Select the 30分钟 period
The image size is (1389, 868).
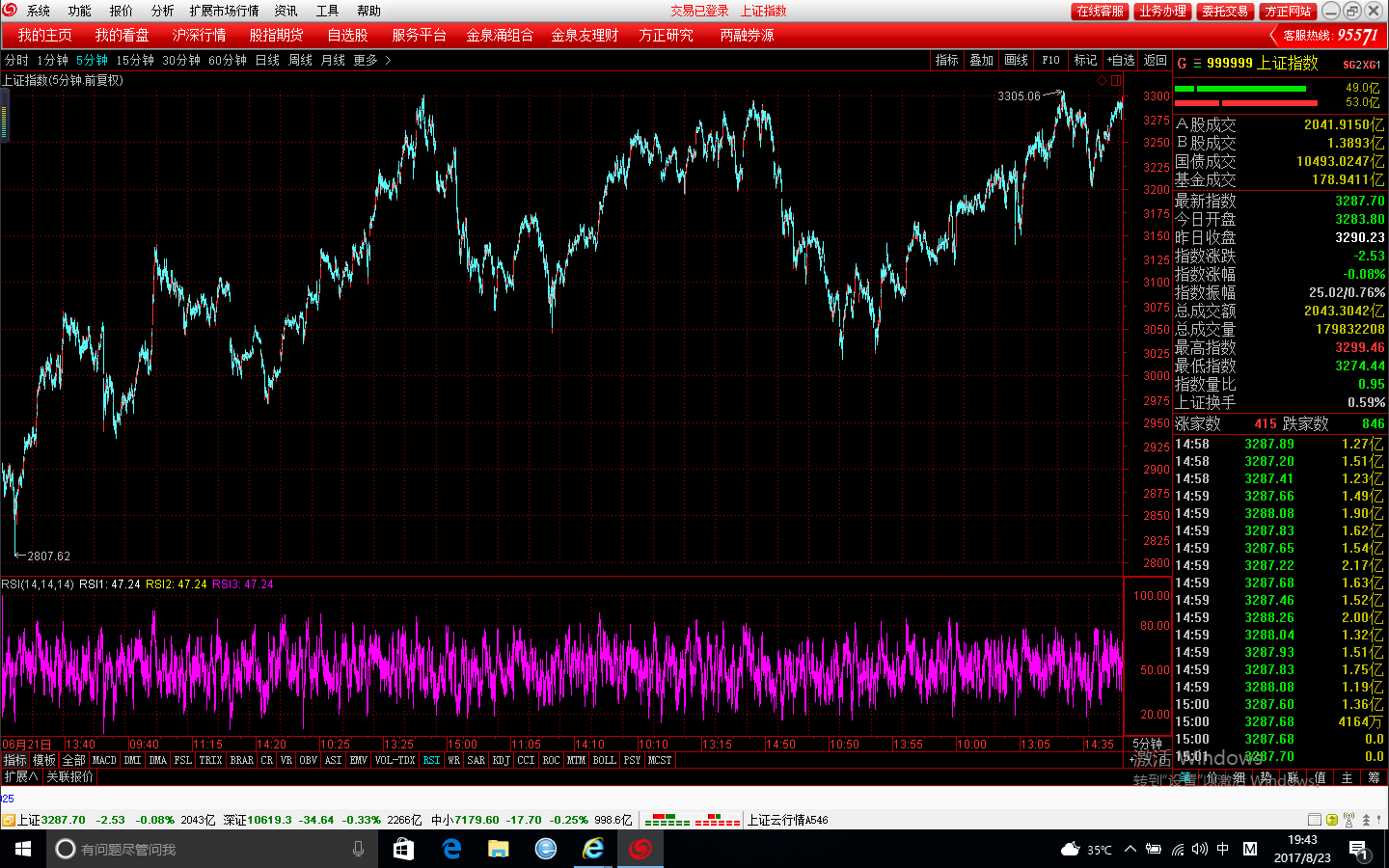click(x=181, y=60)
